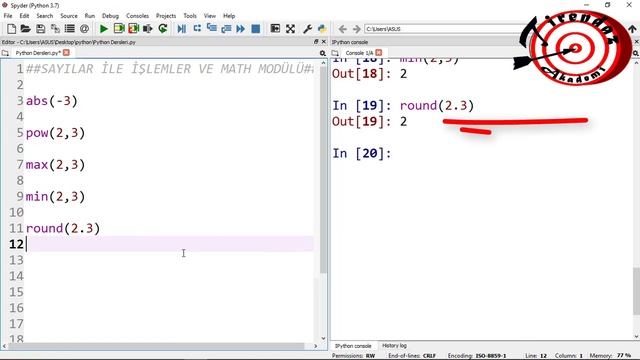Browse editor tabs icon left of Python Dersleri.py
The image size is (640, 360).
pyautogui.click(x=5, y=53)
